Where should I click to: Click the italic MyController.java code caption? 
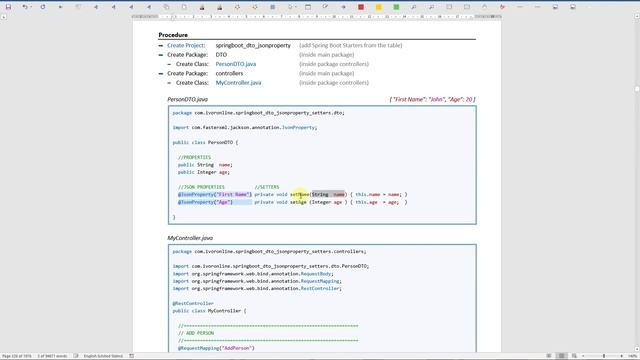[190, 238]
